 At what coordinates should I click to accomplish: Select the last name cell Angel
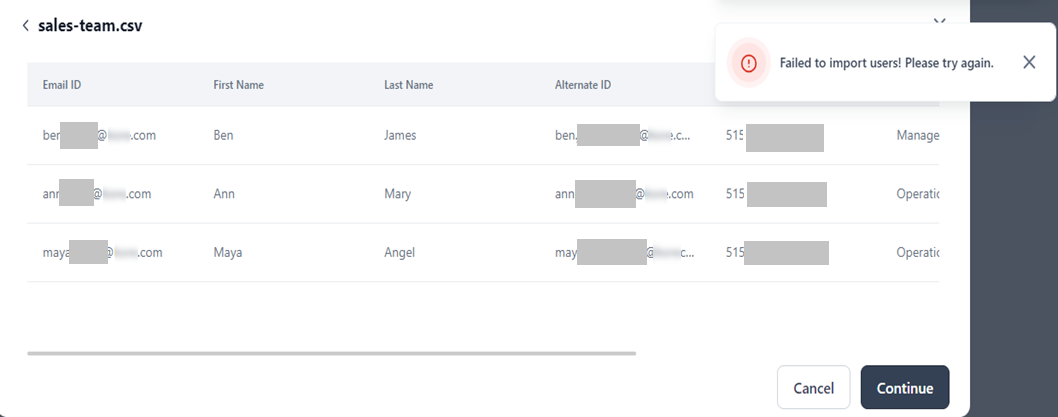point(399,253)
